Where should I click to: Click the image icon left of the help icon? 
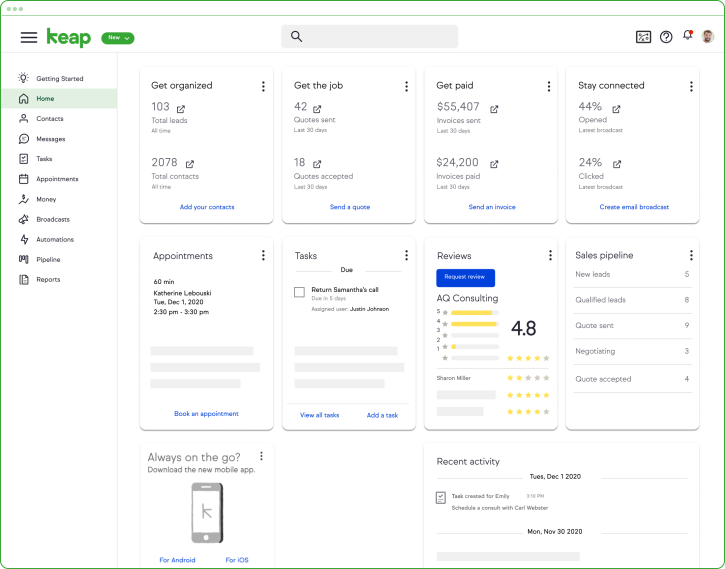click(x=643, y=37)
